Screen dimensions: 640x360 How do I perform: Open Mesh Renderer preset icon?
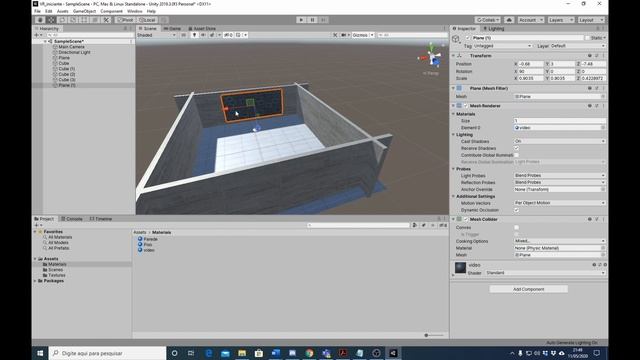[596, 106]
